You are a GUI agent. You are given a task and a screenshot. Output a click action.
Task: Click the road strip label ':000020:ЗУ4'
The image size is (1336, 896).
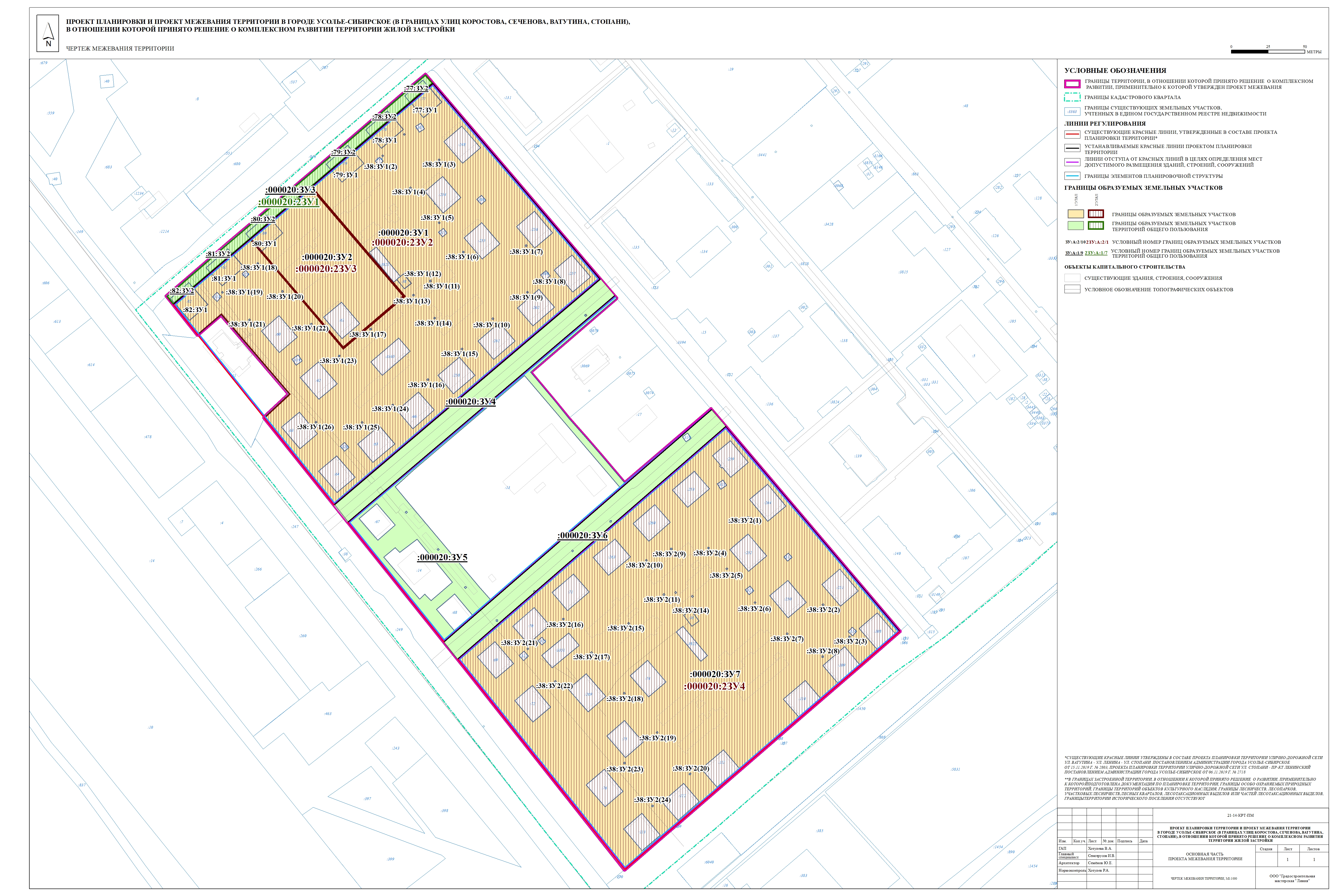[x=471, y=402]
